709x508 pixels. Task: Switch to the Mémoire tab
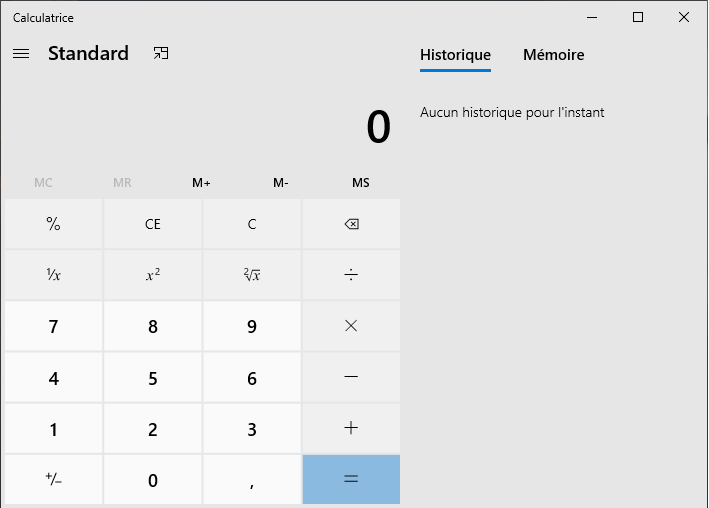(x=553, y=55)
